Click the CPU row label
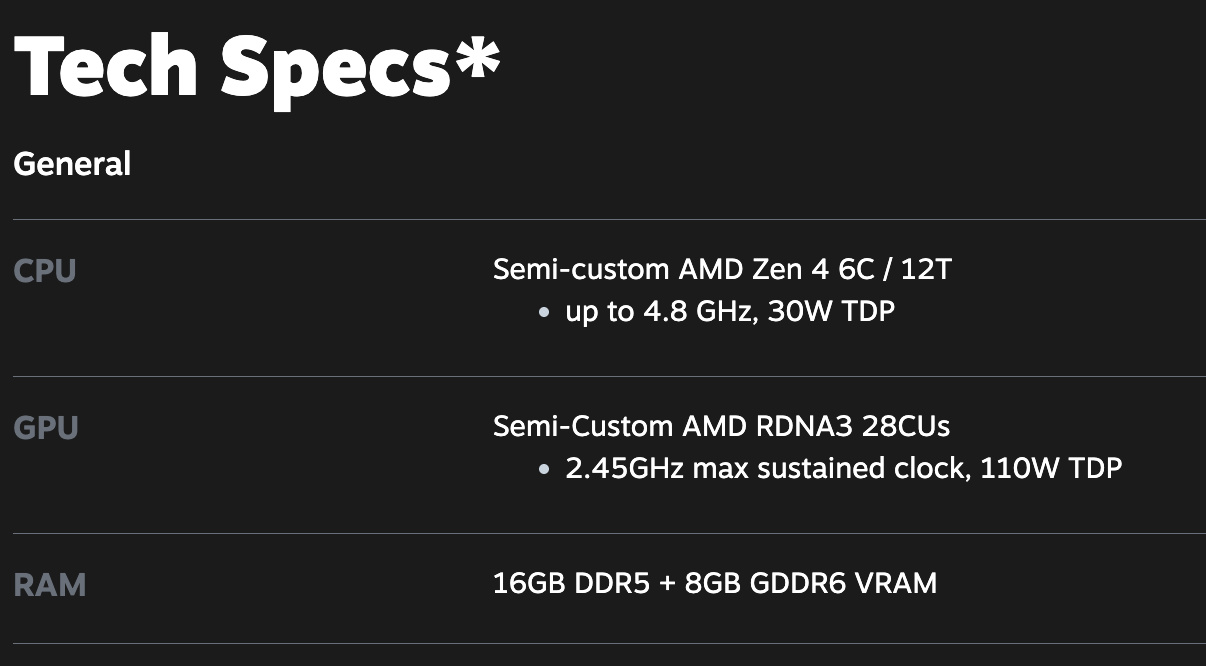The image size is (1206, 666). pyautogui.click(x=45, y=271)
